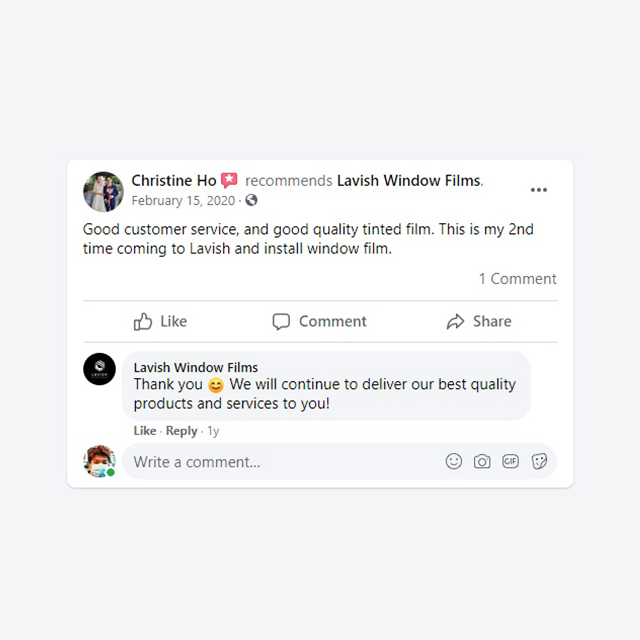Click the speech bubble Comment icon
Screen dimensions: 640x640
click(281, 322)
